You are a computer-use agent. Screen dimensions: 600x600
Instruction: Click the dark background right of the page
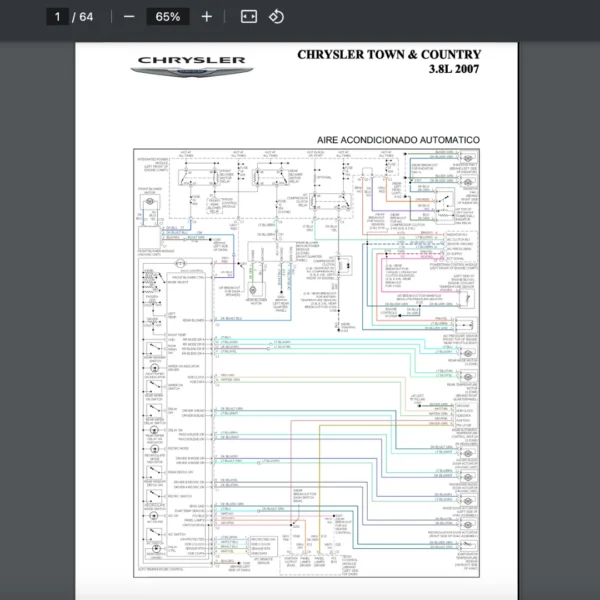pos(558,300)
